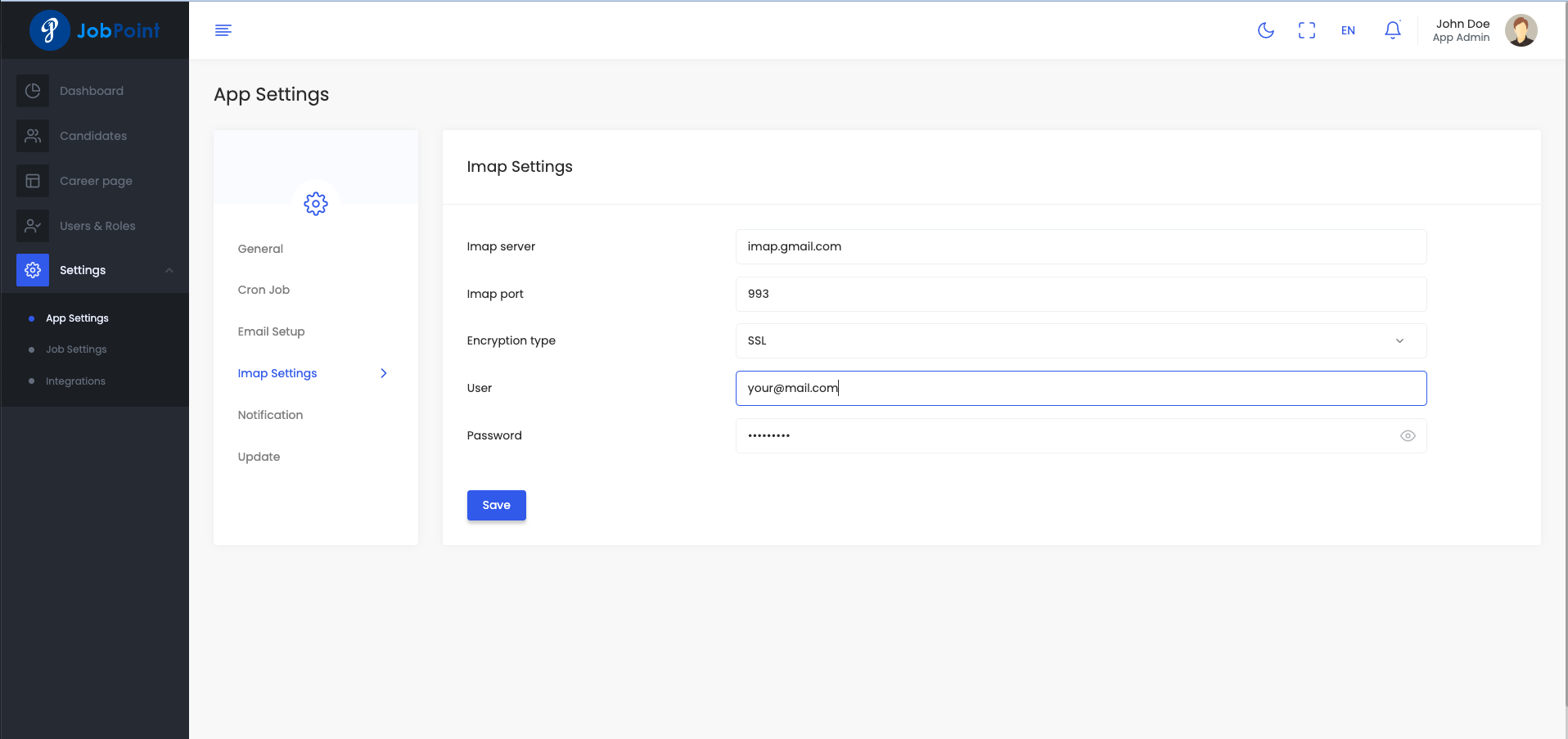The height and width of the screenshot is (739, 1568).
Task: Click the Dashboard pie chart icon
Action: pyautogui.click(x=33, y=91)
